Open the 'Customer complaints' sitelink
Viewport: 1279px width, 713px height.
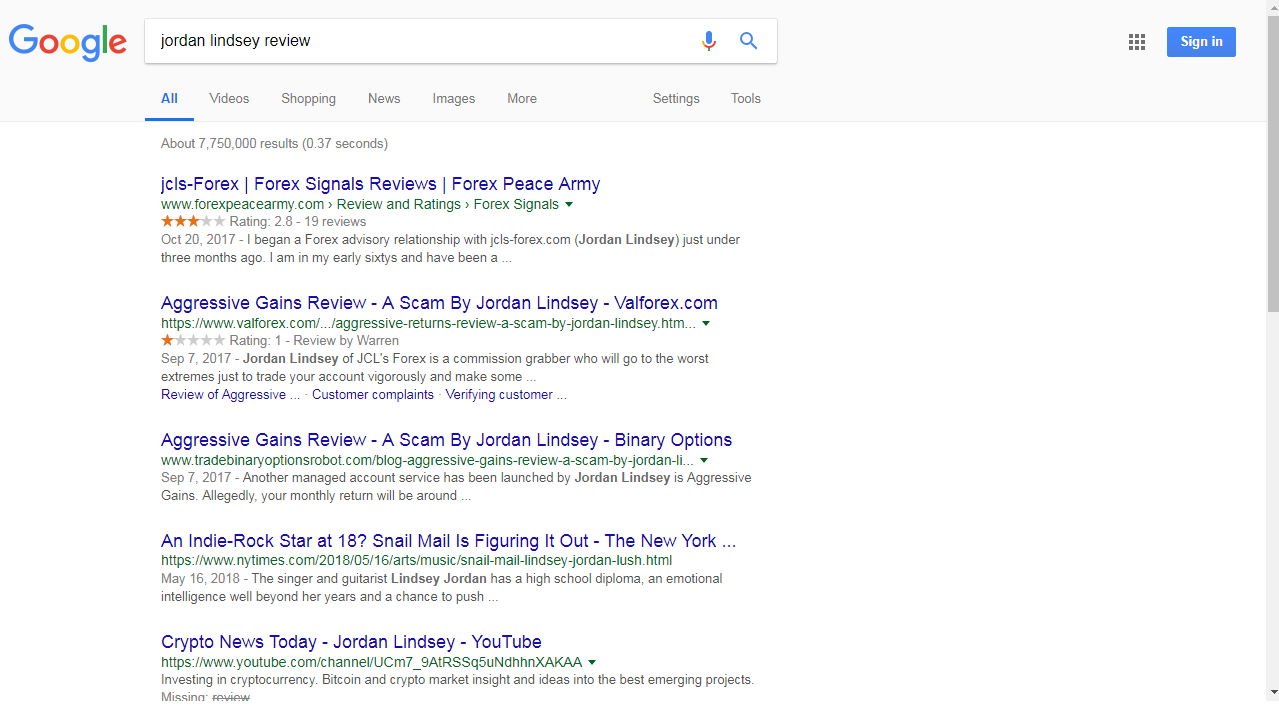[373, 395]
